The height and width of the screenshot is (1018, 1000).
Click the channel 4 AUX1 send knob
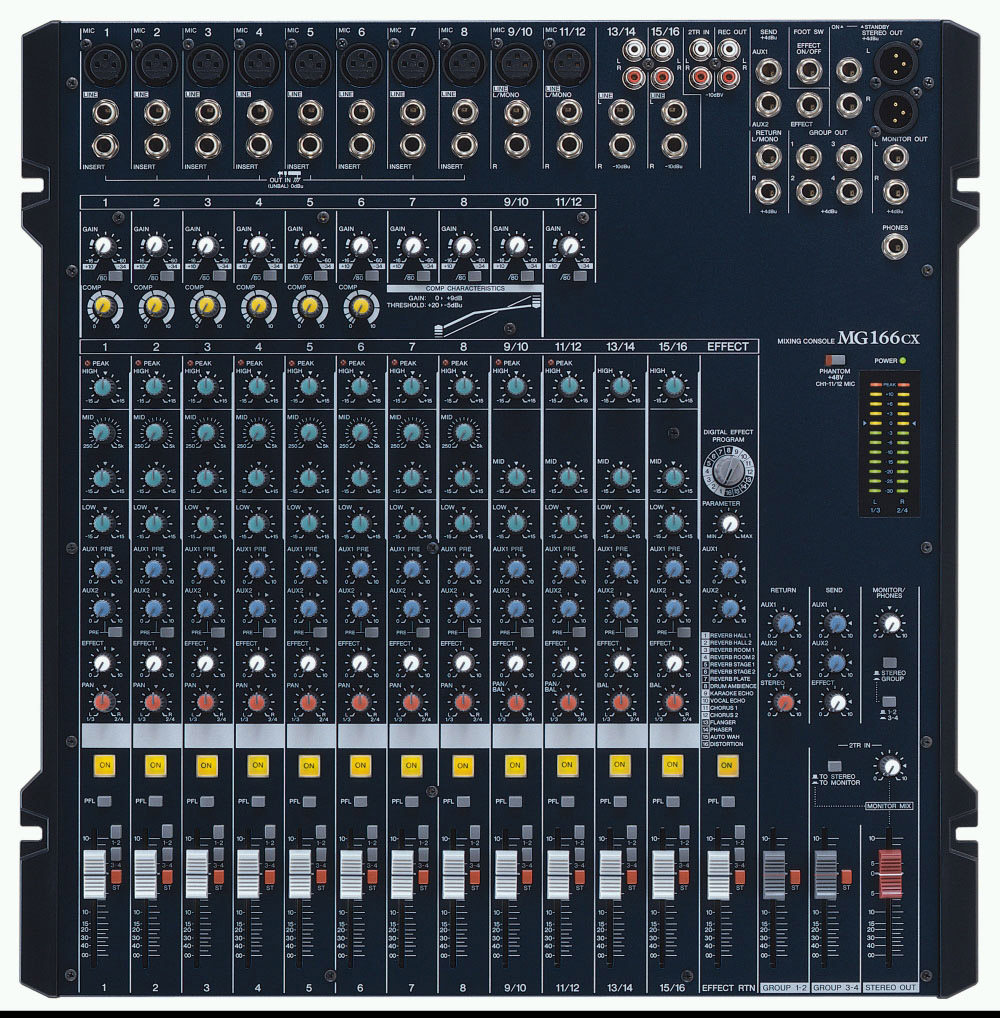click(x=258, y=569)
